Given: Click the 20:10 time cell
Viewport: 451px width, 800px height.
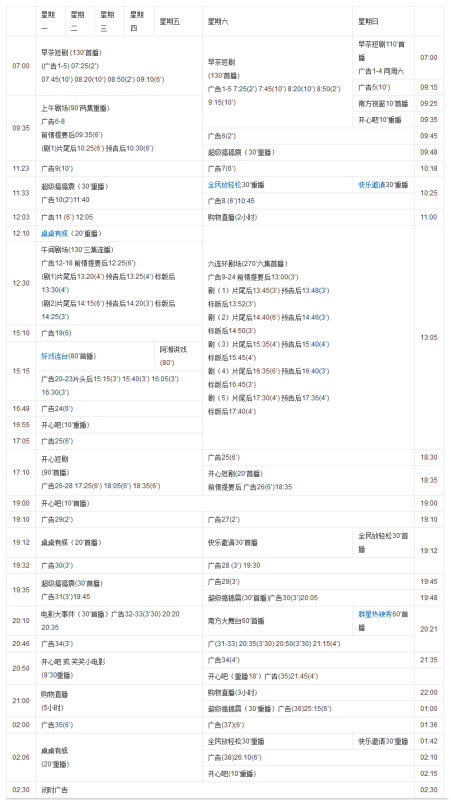Looking at the screenshot, I should click(x=21, y=621).
